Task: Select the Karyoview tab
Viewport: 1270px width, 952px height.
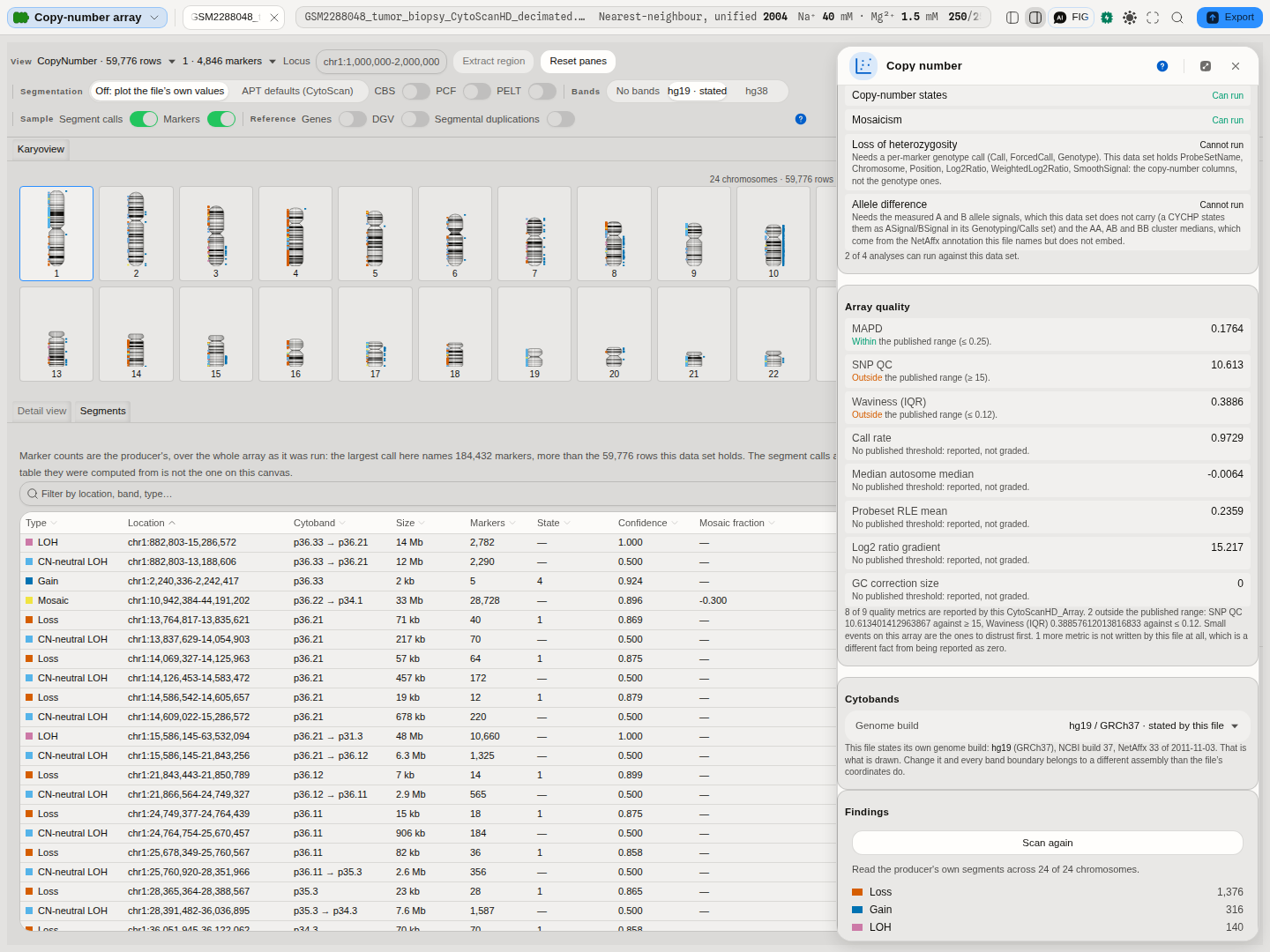Action: [x=41, y=149]
